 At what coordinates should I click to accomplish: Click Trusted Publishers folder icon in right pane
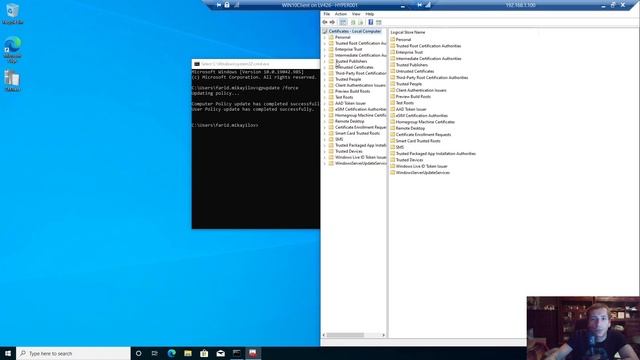tap(393, 65)
